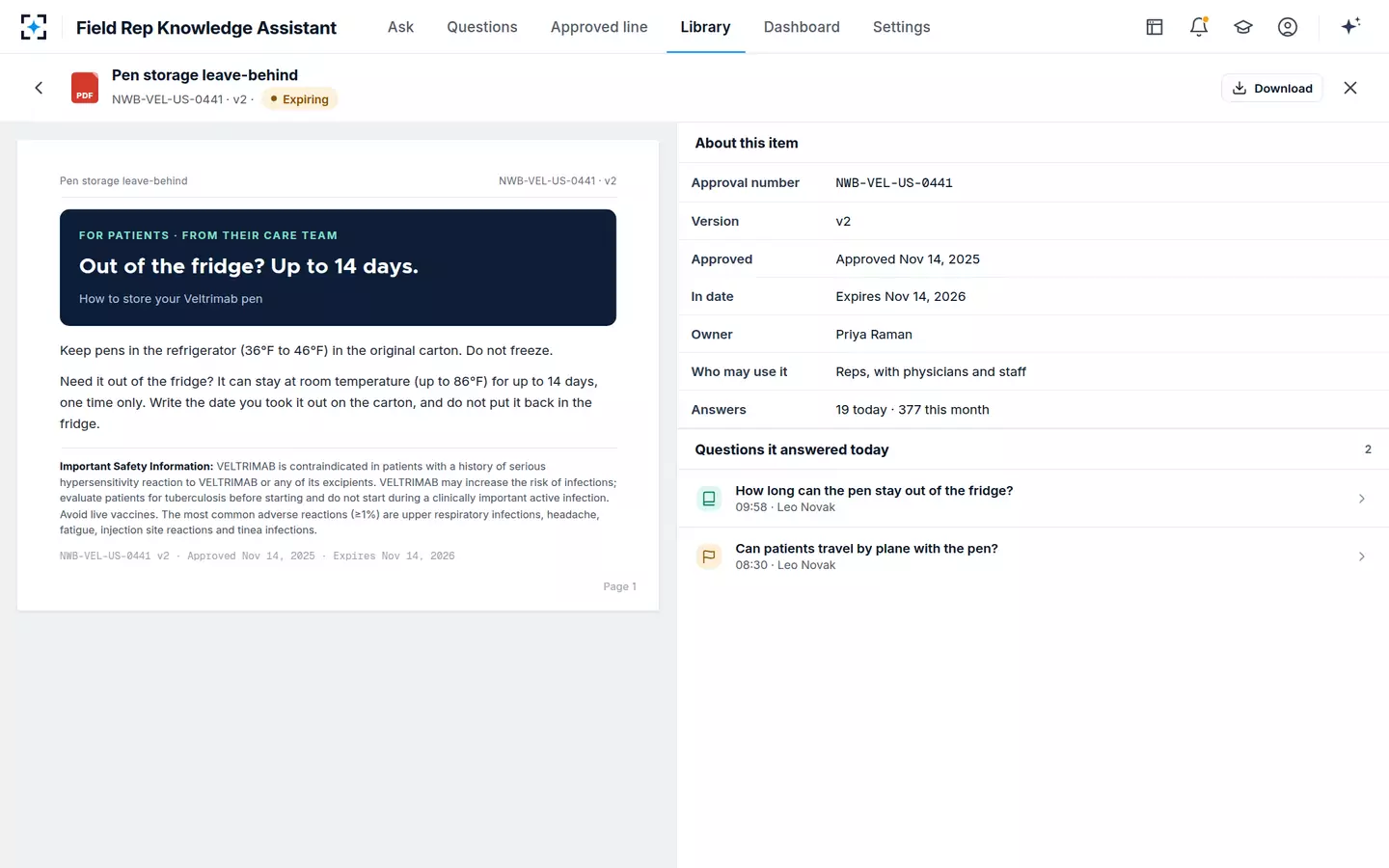Switch to the Ask tab
The width and height of the screenshot is (1389, 868).
[400, 27]
